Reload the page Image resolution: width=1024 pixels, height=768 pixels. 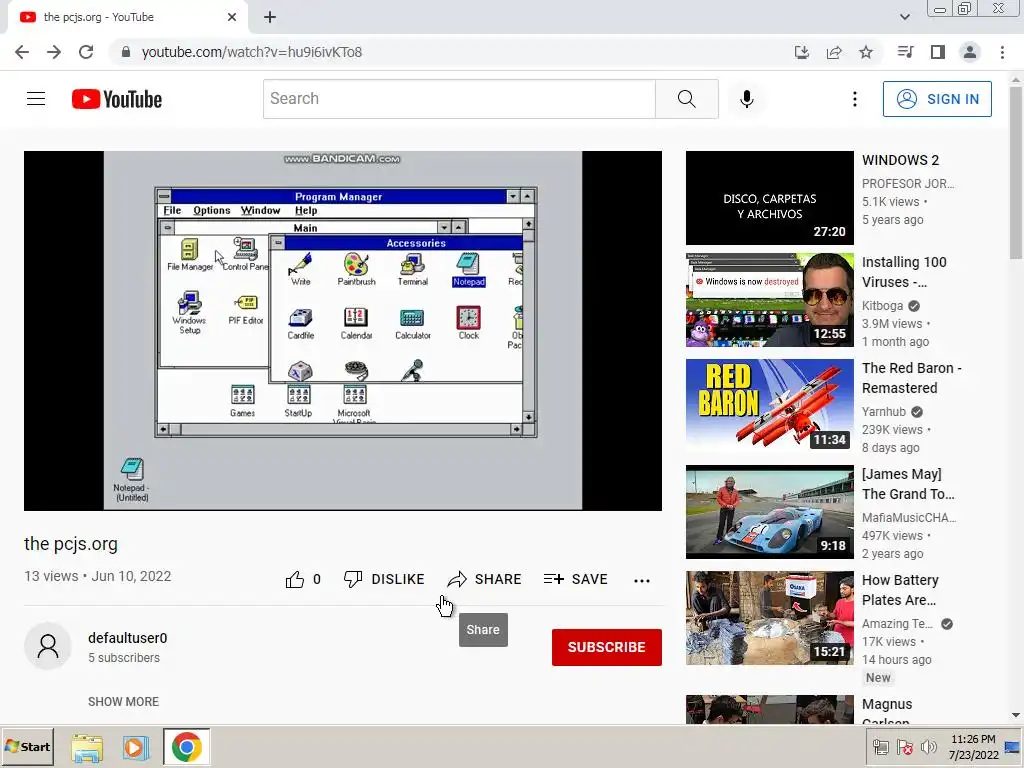coord(86,52)
